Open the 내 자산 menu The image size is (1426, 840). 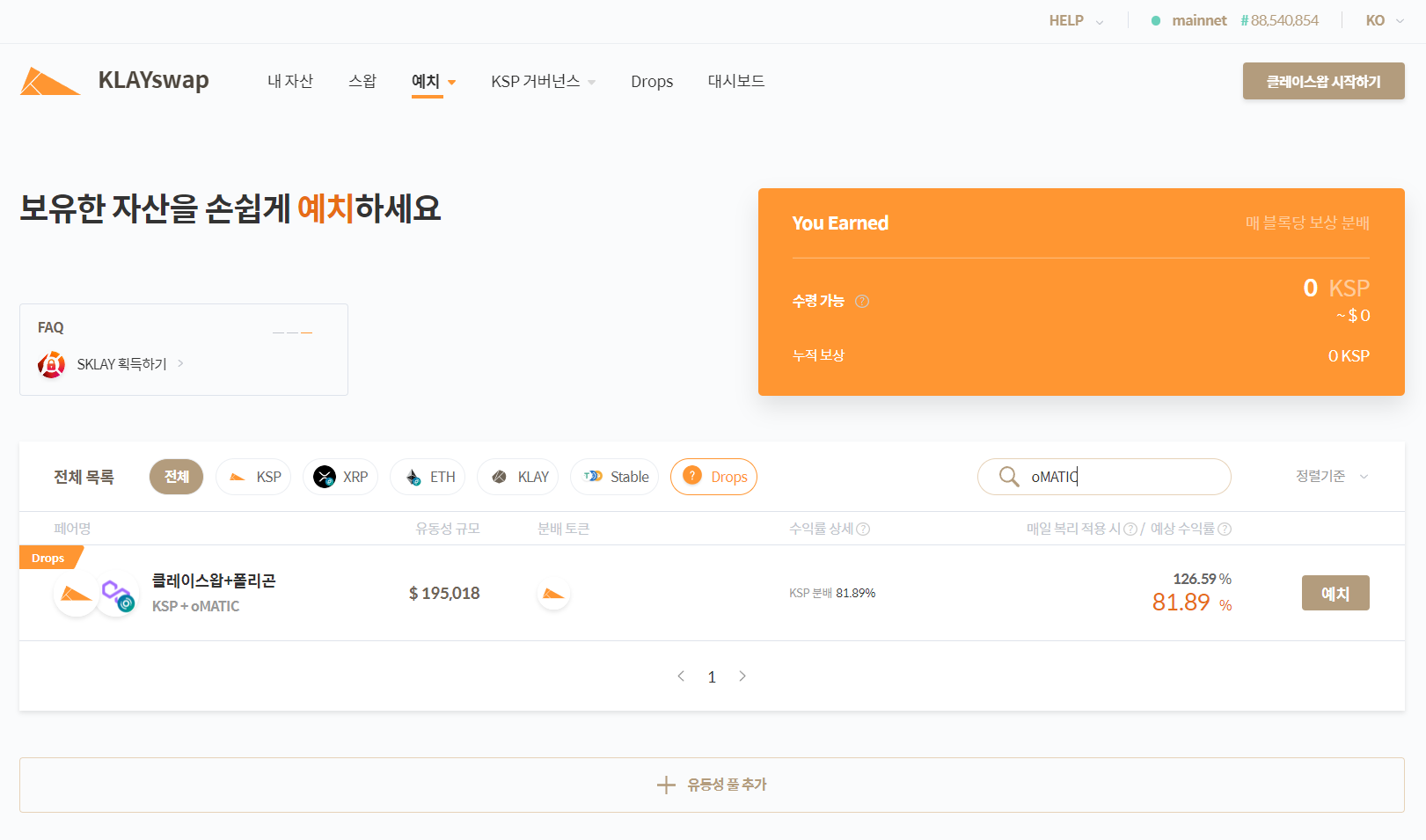pyautogui.click(x=290, y=81)
